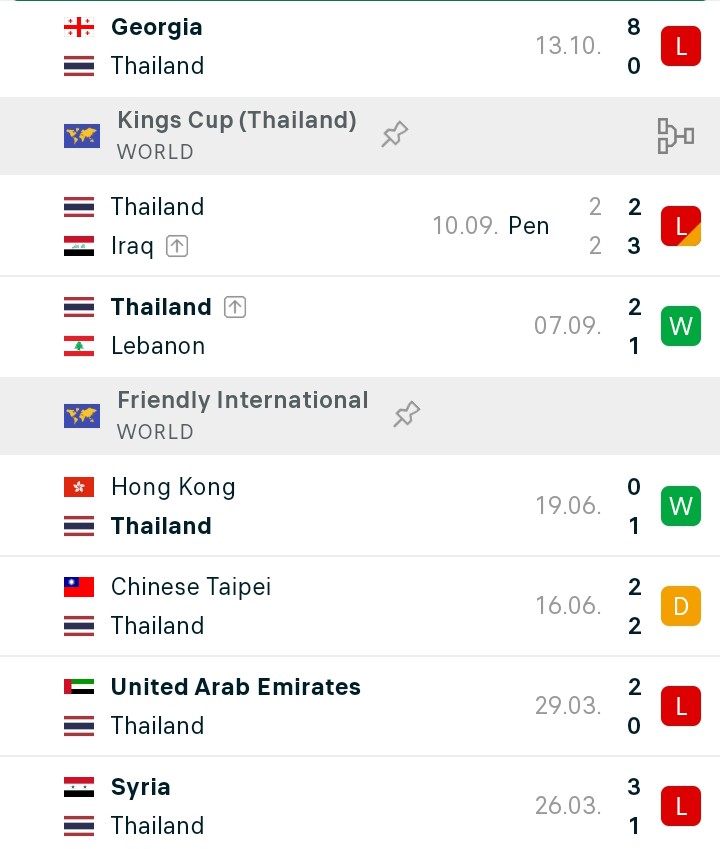Click the Iraq advancing arrow icon
Image resolution: width=720 pixels, height=849 pixels.
[177, 246]
